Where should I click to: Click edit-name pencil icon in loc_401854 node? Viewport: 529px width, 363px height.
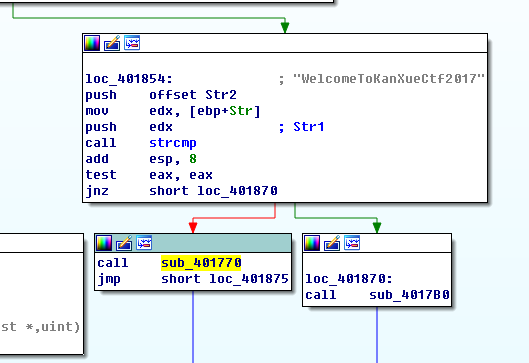(x=112, y=43)
